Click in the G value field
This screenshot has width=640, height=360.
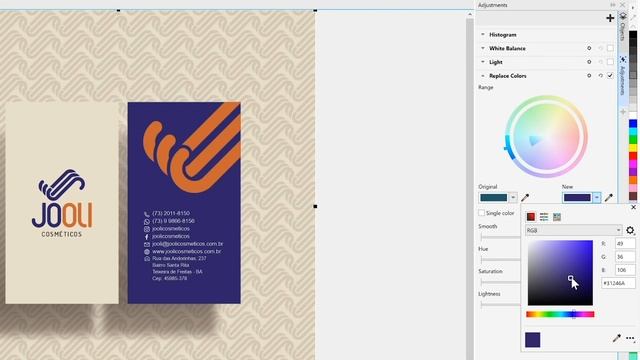tap(625, 257)
